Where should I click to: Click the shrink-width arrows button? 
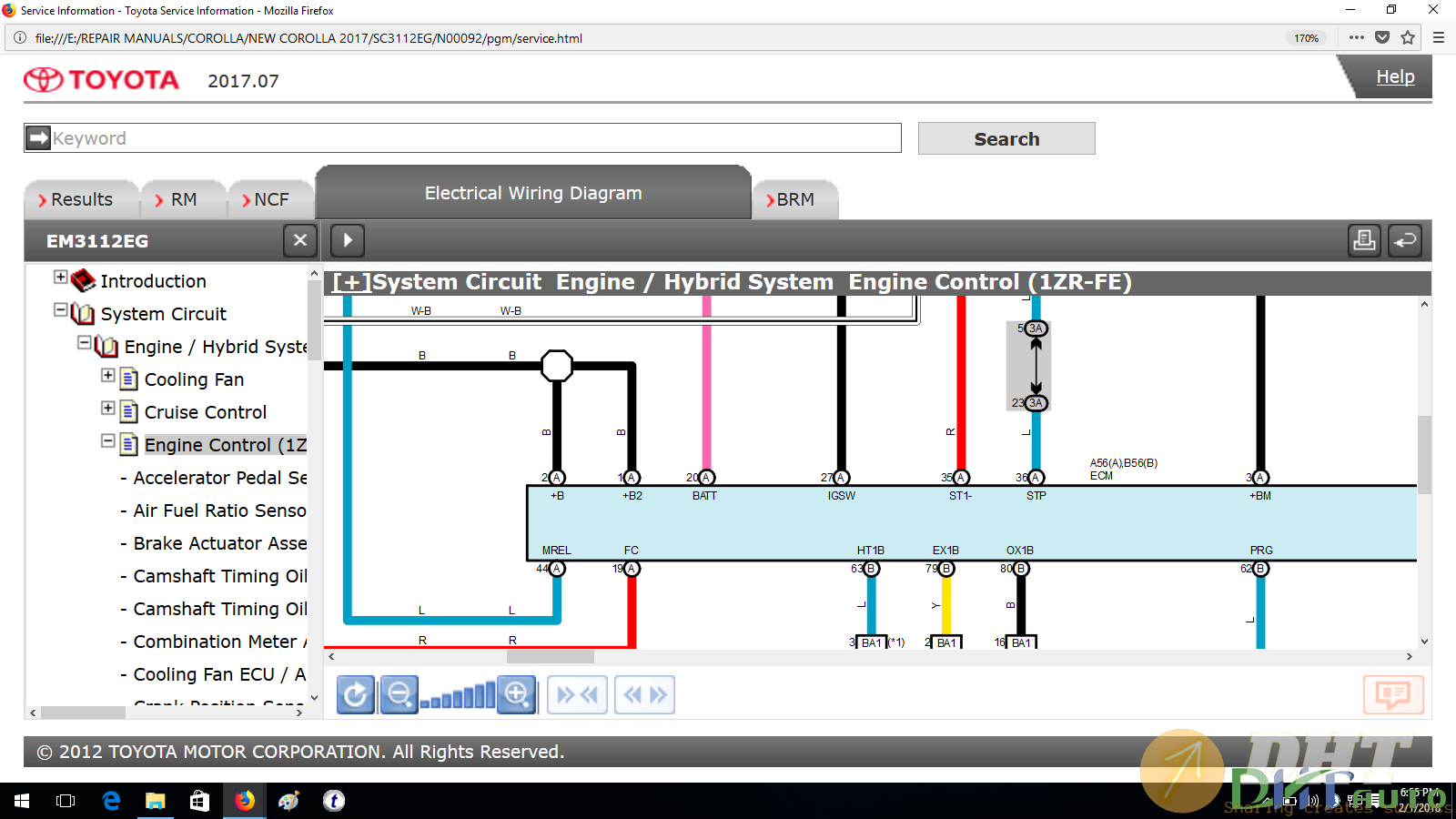[x=577, y=695]
